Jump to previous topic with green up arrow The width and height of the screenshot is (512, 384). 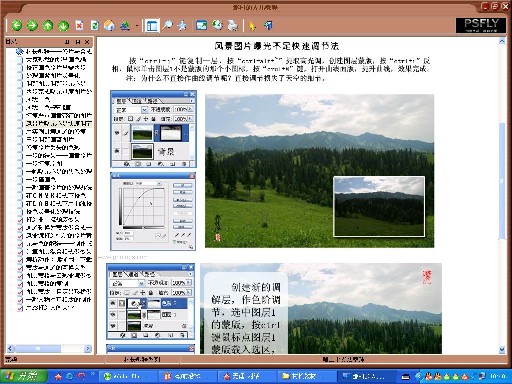[x=48, y=25]
